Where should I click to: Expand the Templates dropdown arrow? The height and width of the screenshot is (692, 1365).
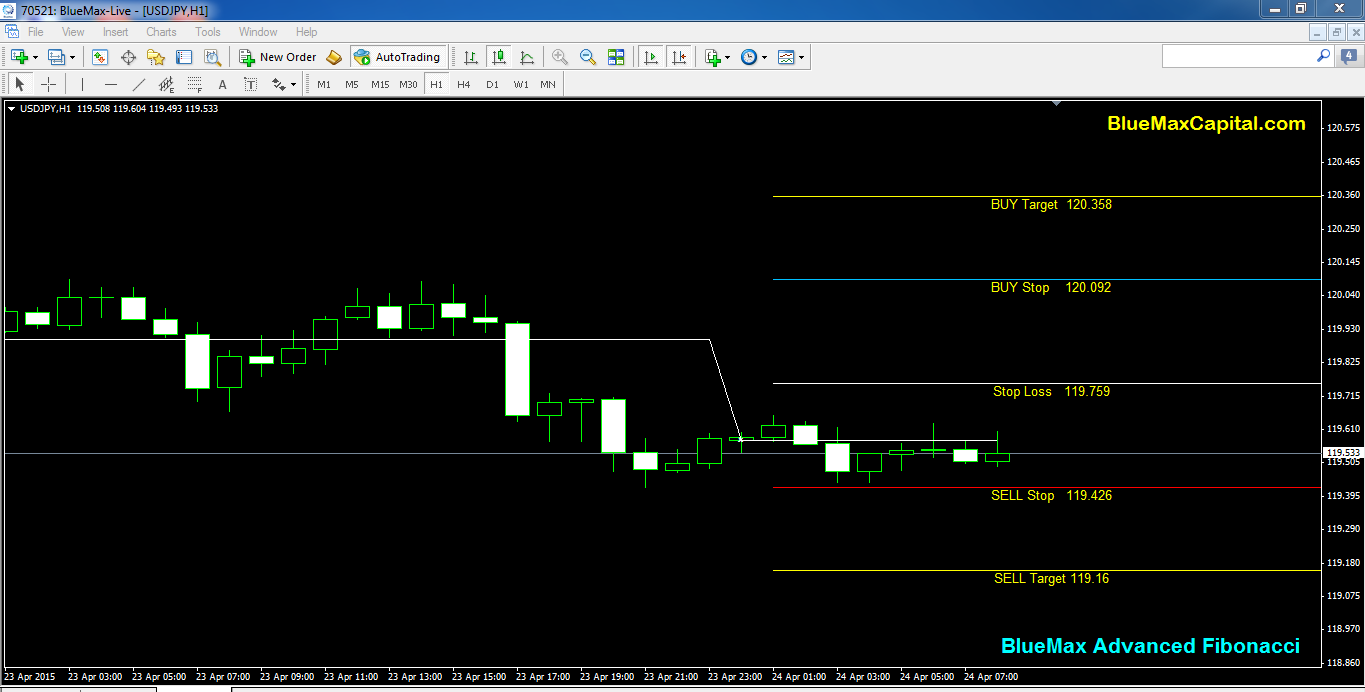click(801, 57)
